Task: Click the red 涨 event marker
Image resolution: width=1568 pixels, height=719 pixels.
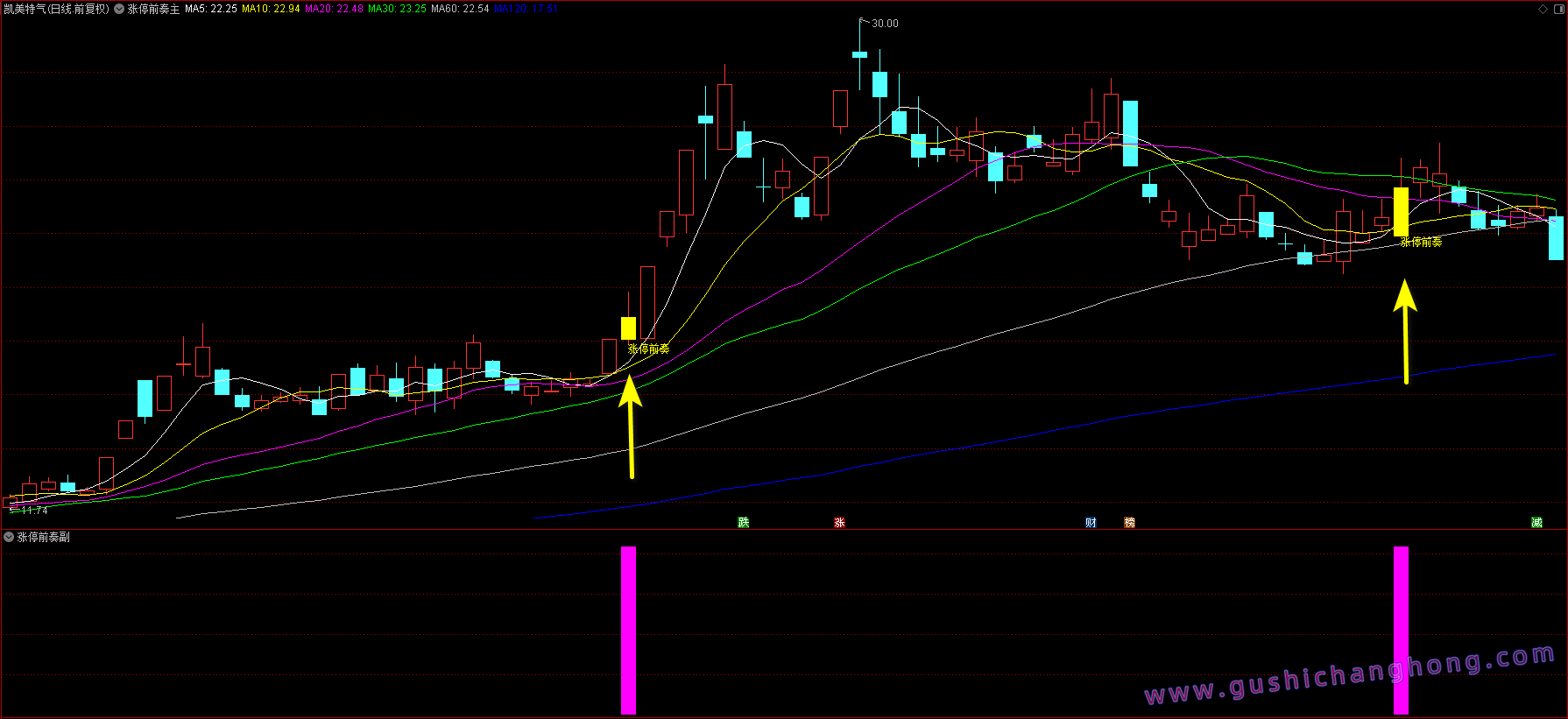Action: pyautogui.click(x=839, y=523)
